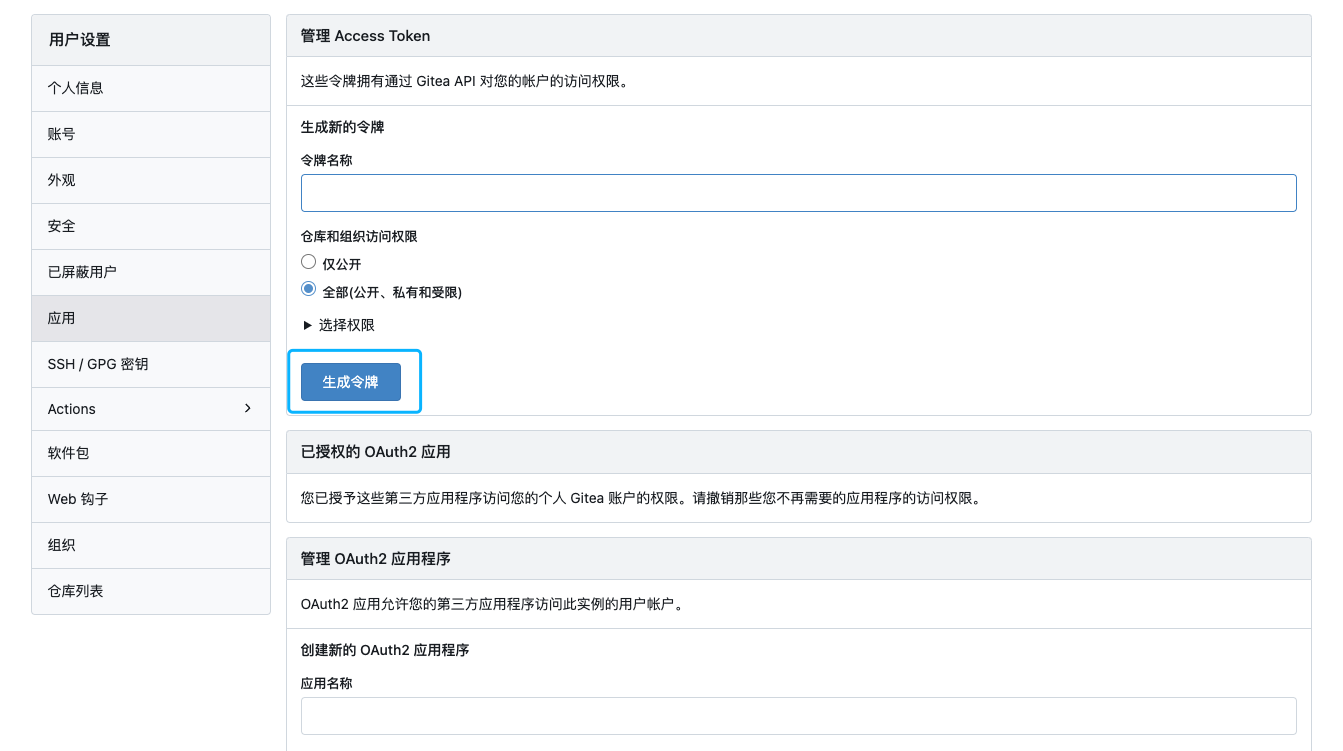View the 已屏蔽用户 list
The image size is (1343, 751).
click(80, 272)
